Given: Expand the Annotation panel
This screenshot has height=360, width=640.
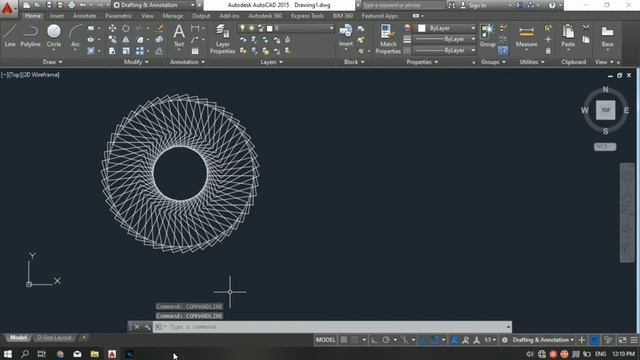Looking at the screenshot, I should (187, 62).
